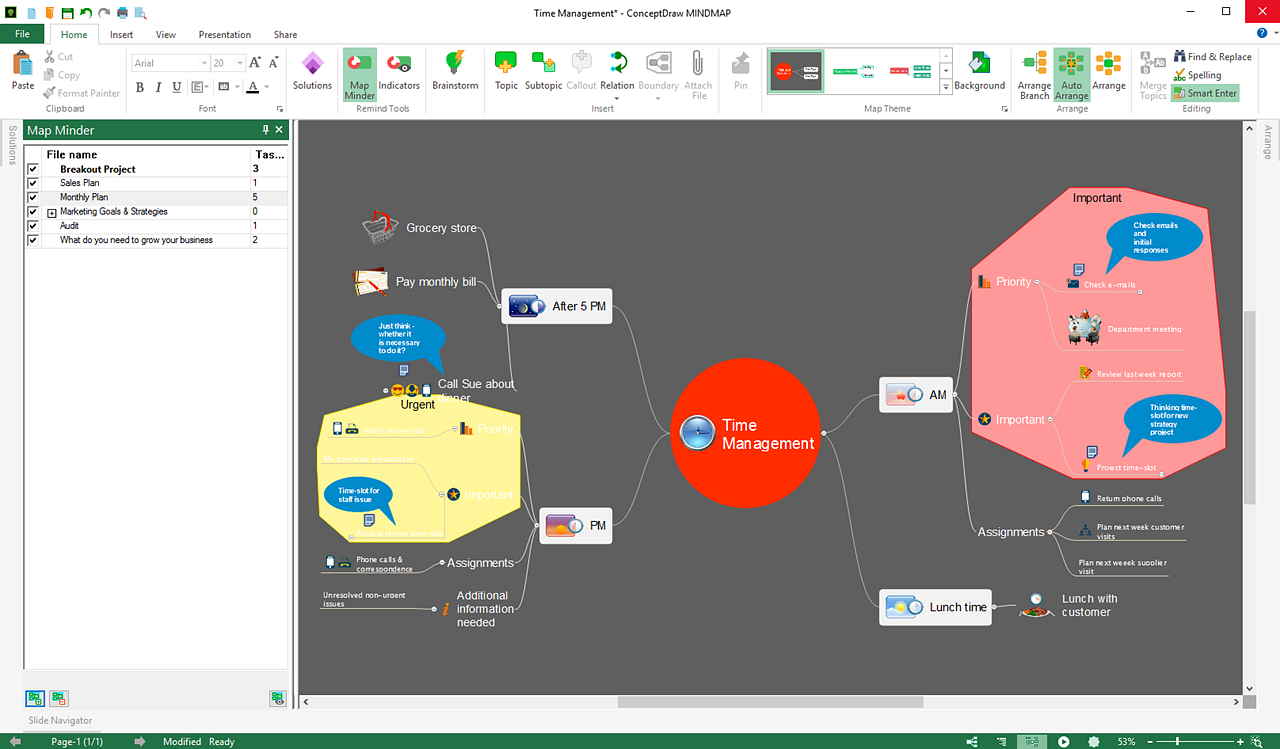Open the Help question mark icon
The height and width of the screenshot is (749, 1280).
tap(1262, 34)
